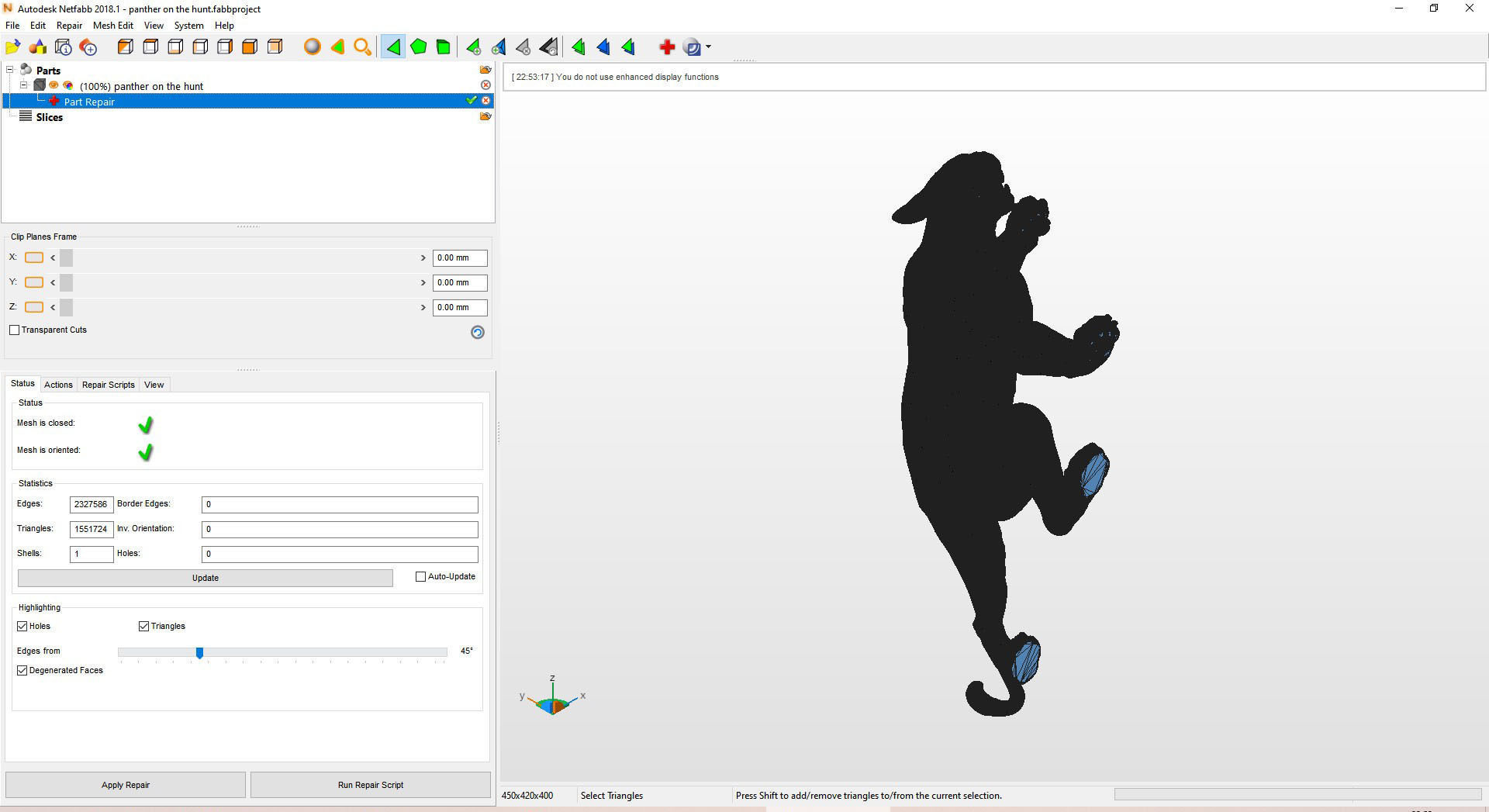Switch to the Repair Scripts tab

(109, 385)
